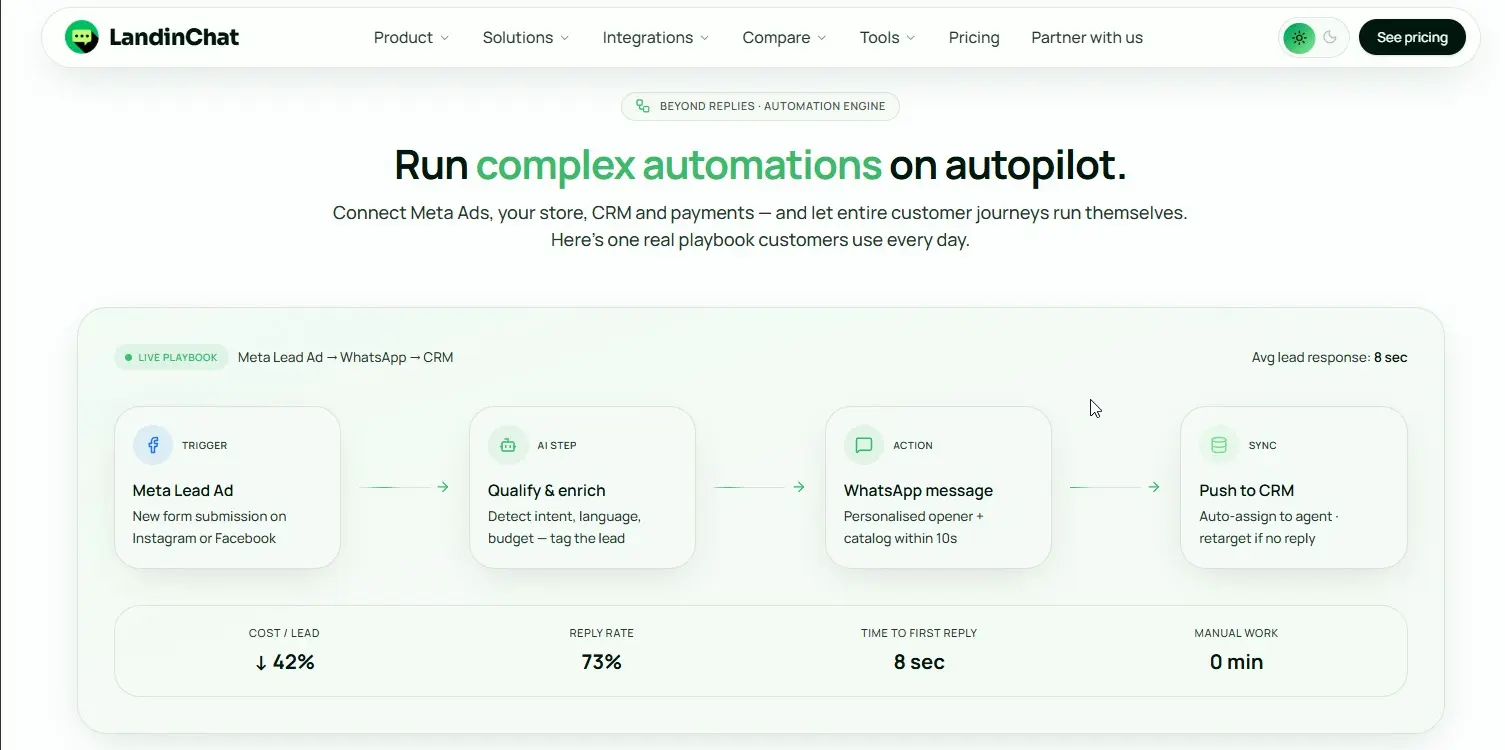The height and width of the screenshot is (750, 1505).
Task: Click 'New form submission on Instagram or Facebook'
Action: (210, 527)
